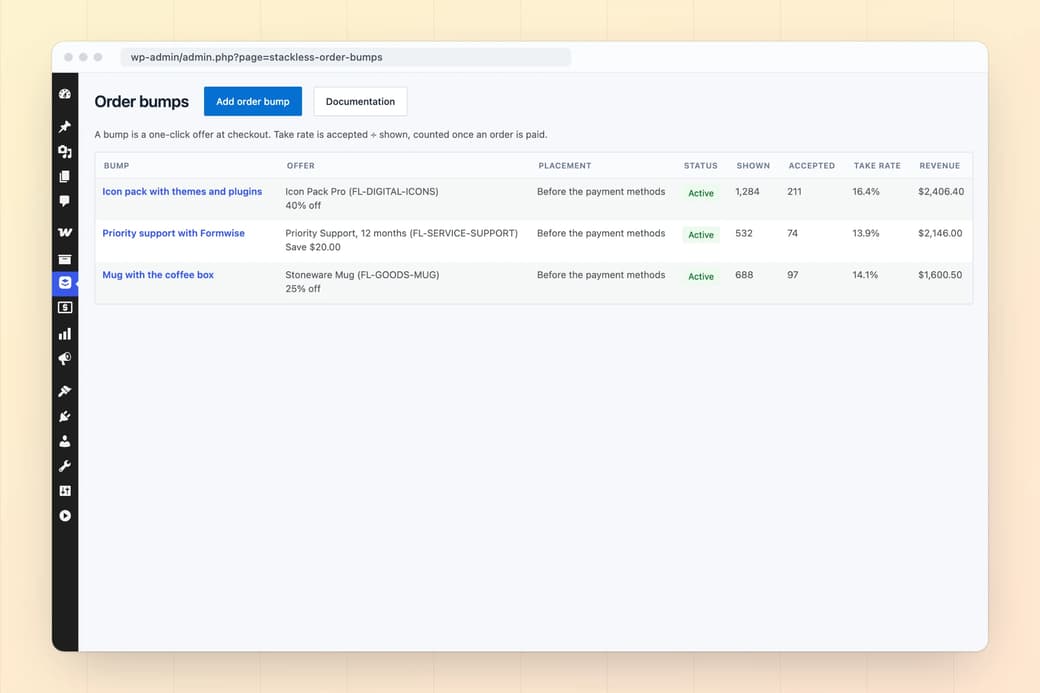Open the WordPress Dashboard sidebar icon
1040x693 pixels.
pos(65,94)
